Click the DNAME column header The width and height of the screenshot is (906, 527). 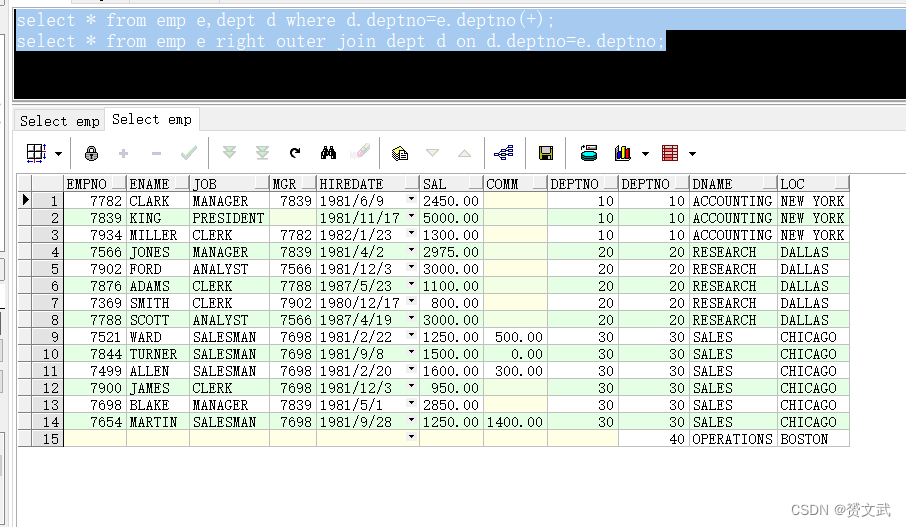pos(733,184)
